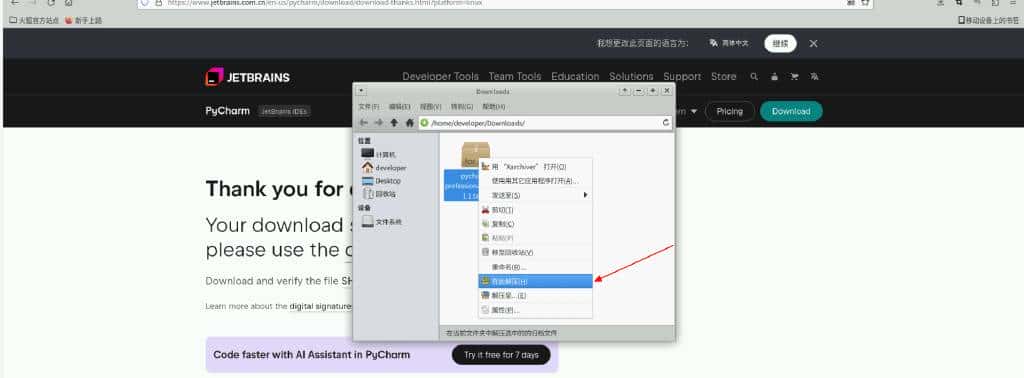Go up to parent folder in file manager
The height and width of the screenshot is (378, 1024).
coord(394,122)
